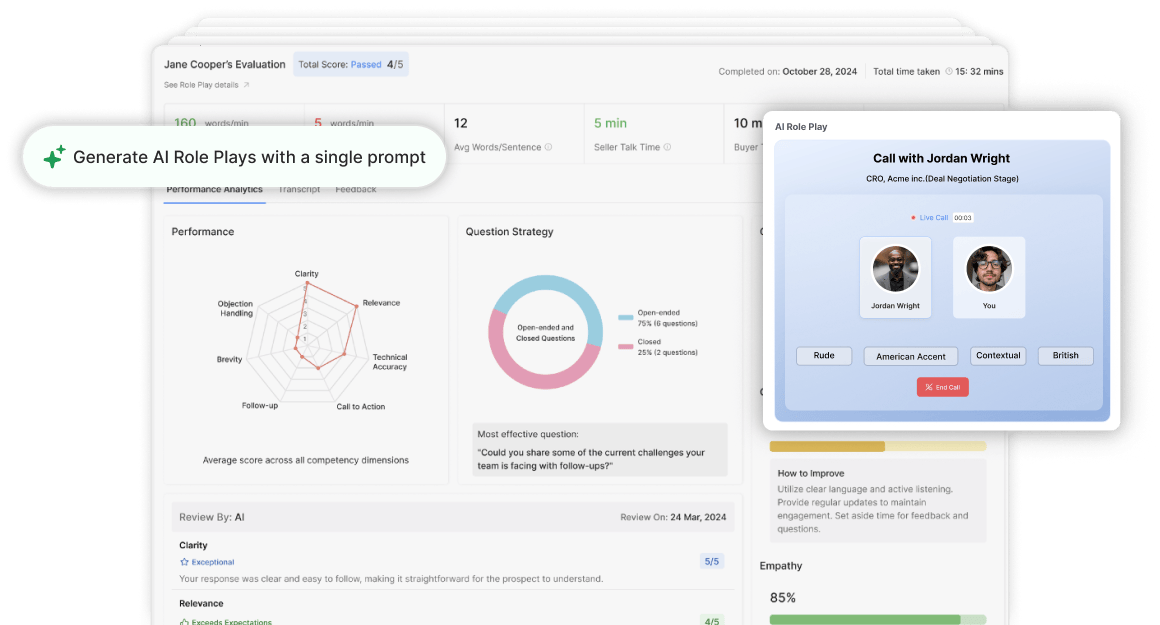Select the British accent option
The image size is (1160, 625).
coord(1065,356)
